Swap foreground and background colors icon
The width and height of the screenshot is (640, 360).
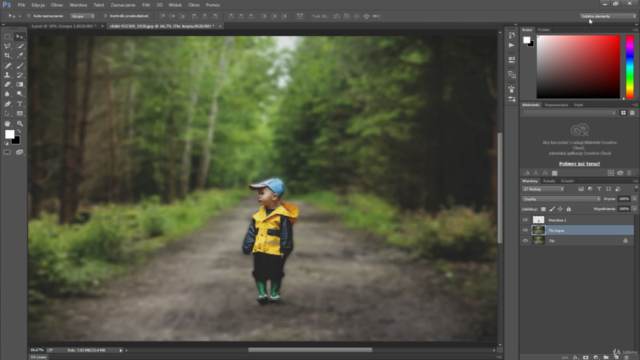[19, 131]
